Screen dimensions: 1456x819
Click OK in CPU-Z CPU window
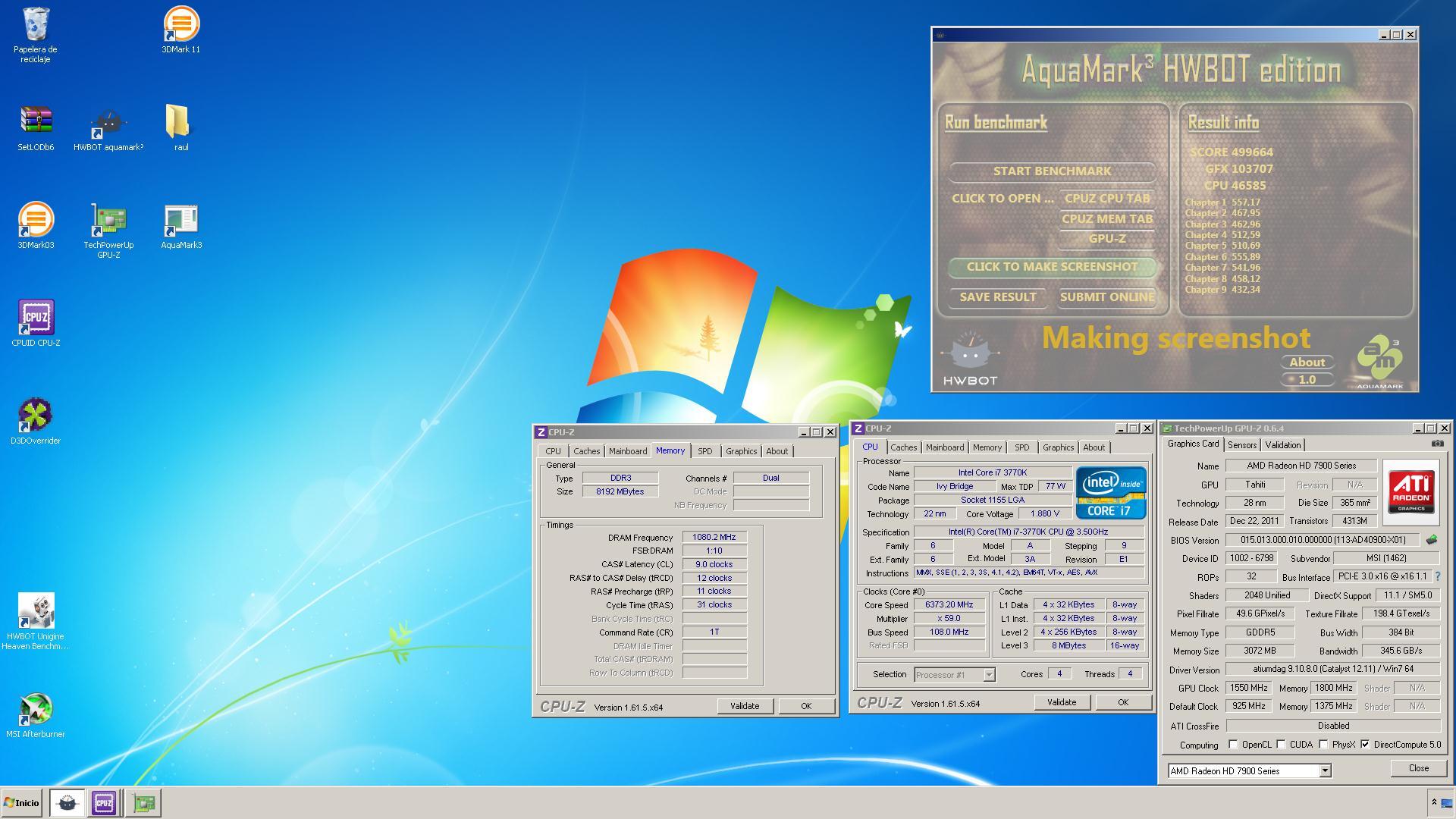coord(1123,702)
